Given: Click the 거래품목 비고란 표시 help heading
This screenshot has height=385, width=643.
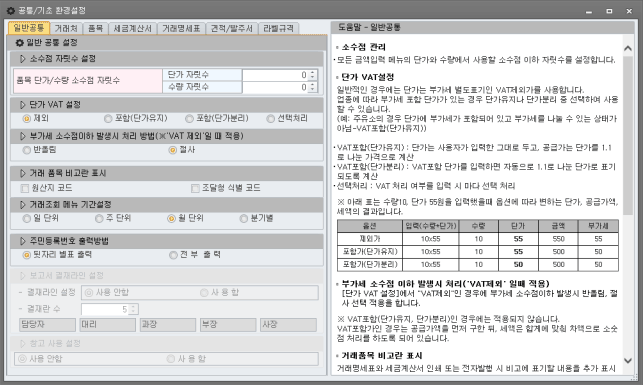Looking at the screenshot, I should (x=382, y=355).
